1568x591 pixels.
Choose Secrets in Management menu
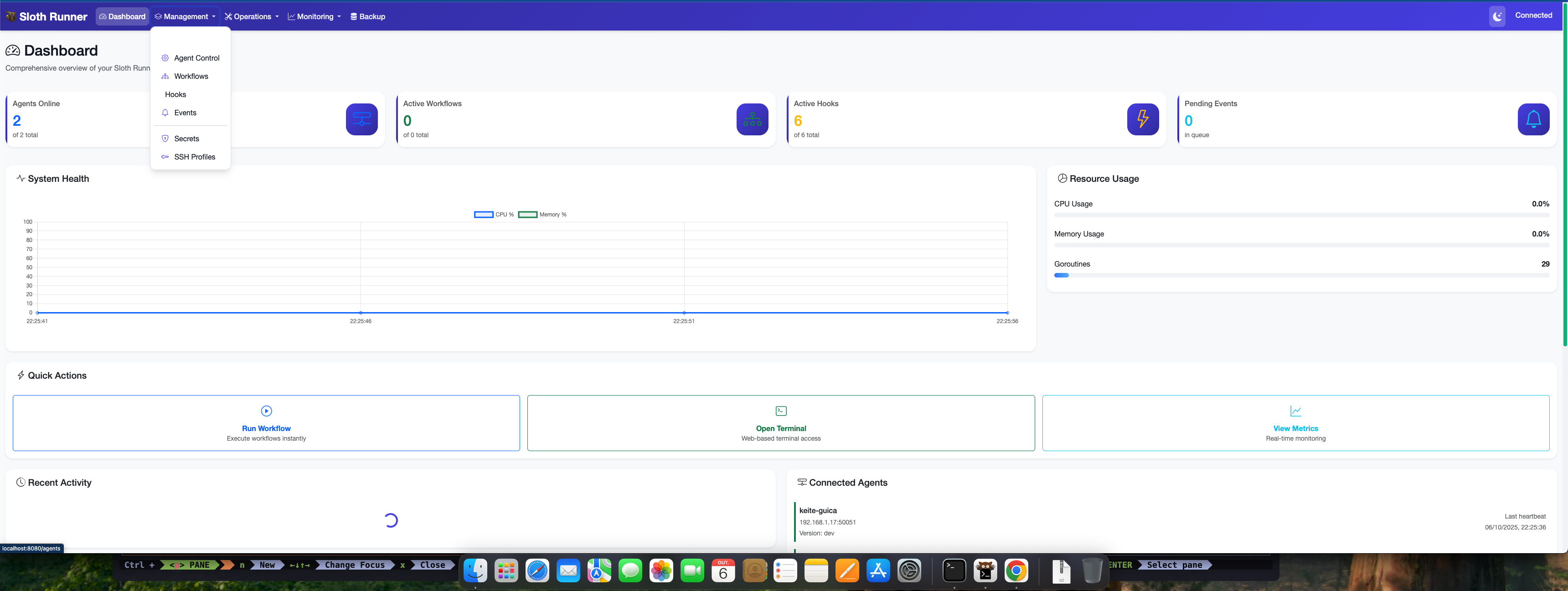(x=186, y=139)
